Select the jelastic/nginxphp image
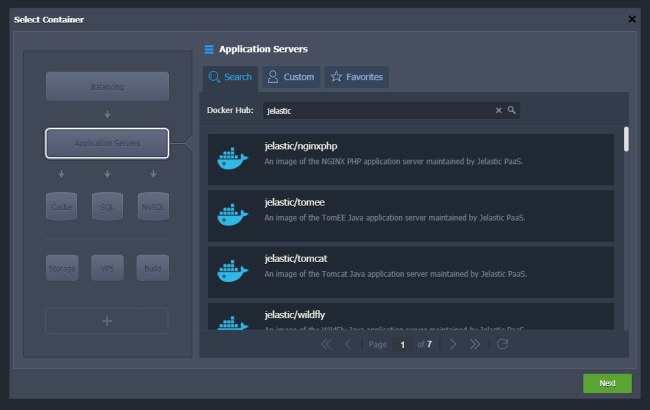 (x=411, y=160)
